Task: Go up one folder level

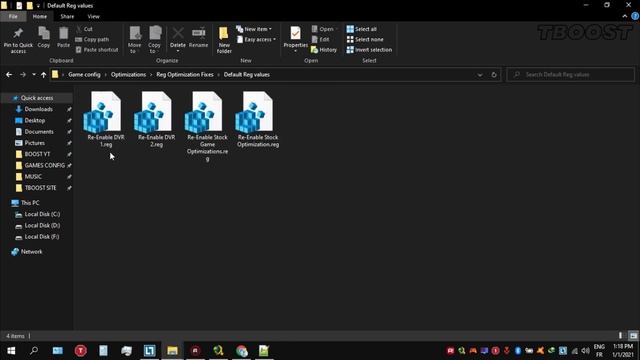Action: [43, 75]
